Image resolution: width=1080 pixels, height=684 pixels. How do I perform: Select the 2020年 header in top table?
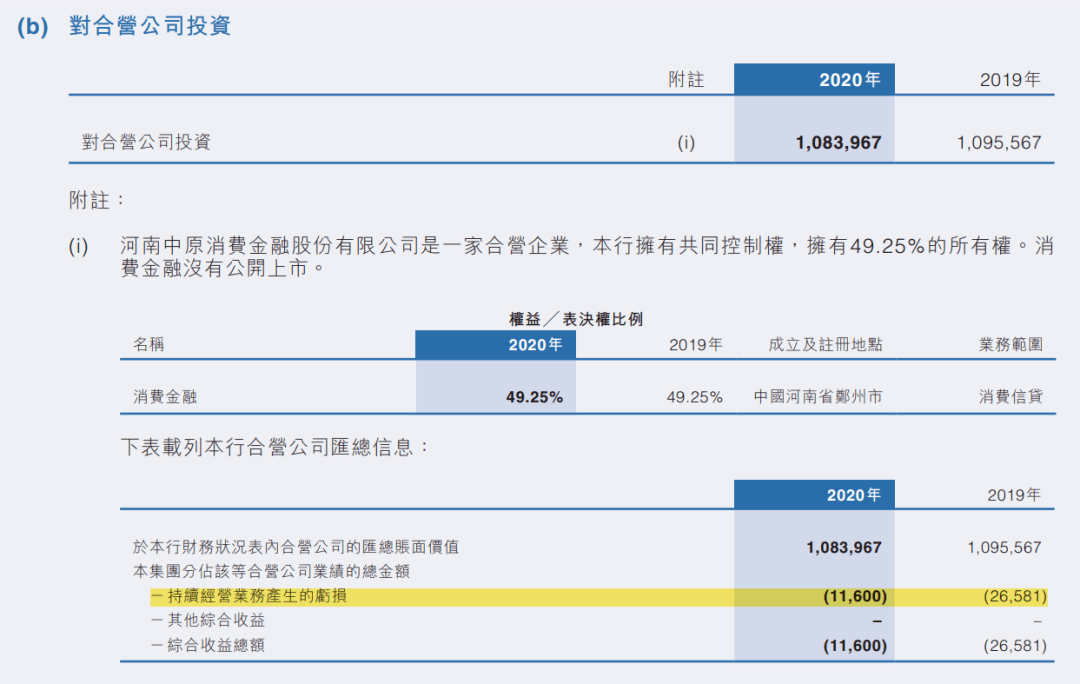849,80
